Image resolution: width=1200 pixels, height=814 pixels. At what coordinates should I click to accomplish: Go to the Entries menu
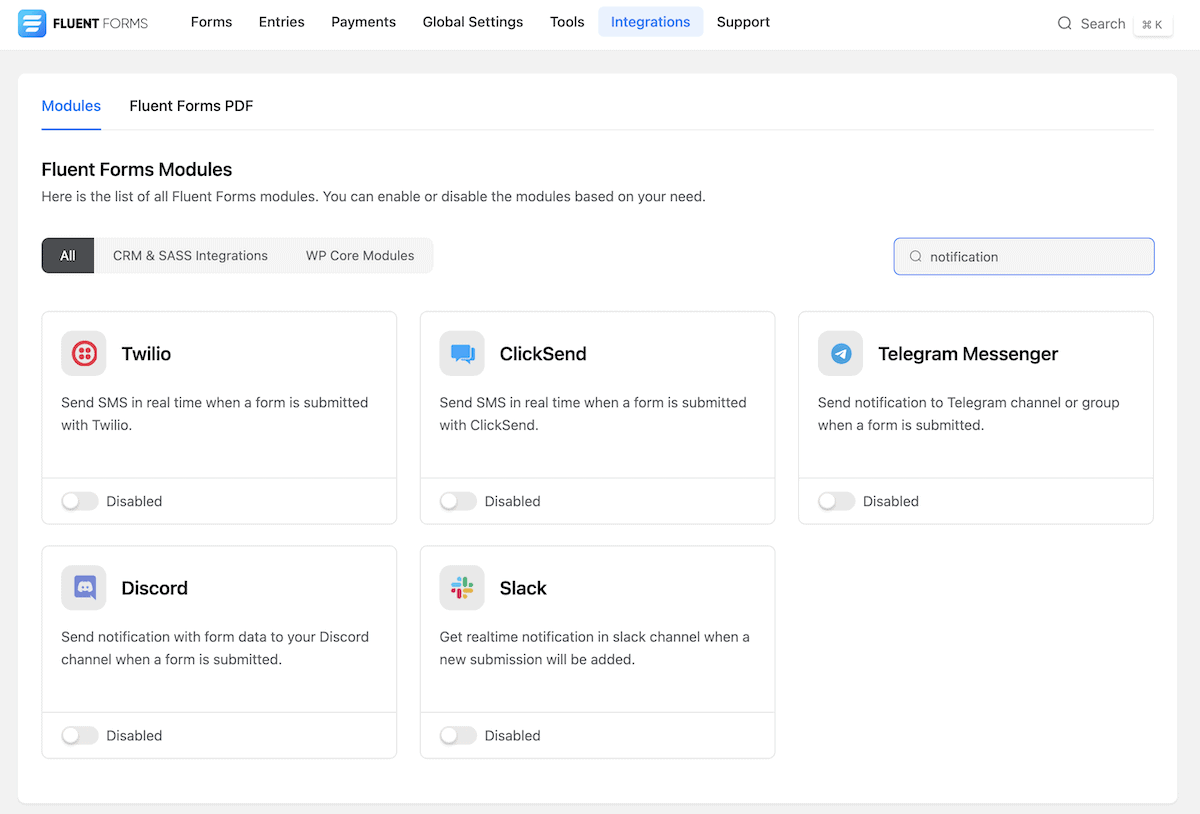(x=281, y=22)
